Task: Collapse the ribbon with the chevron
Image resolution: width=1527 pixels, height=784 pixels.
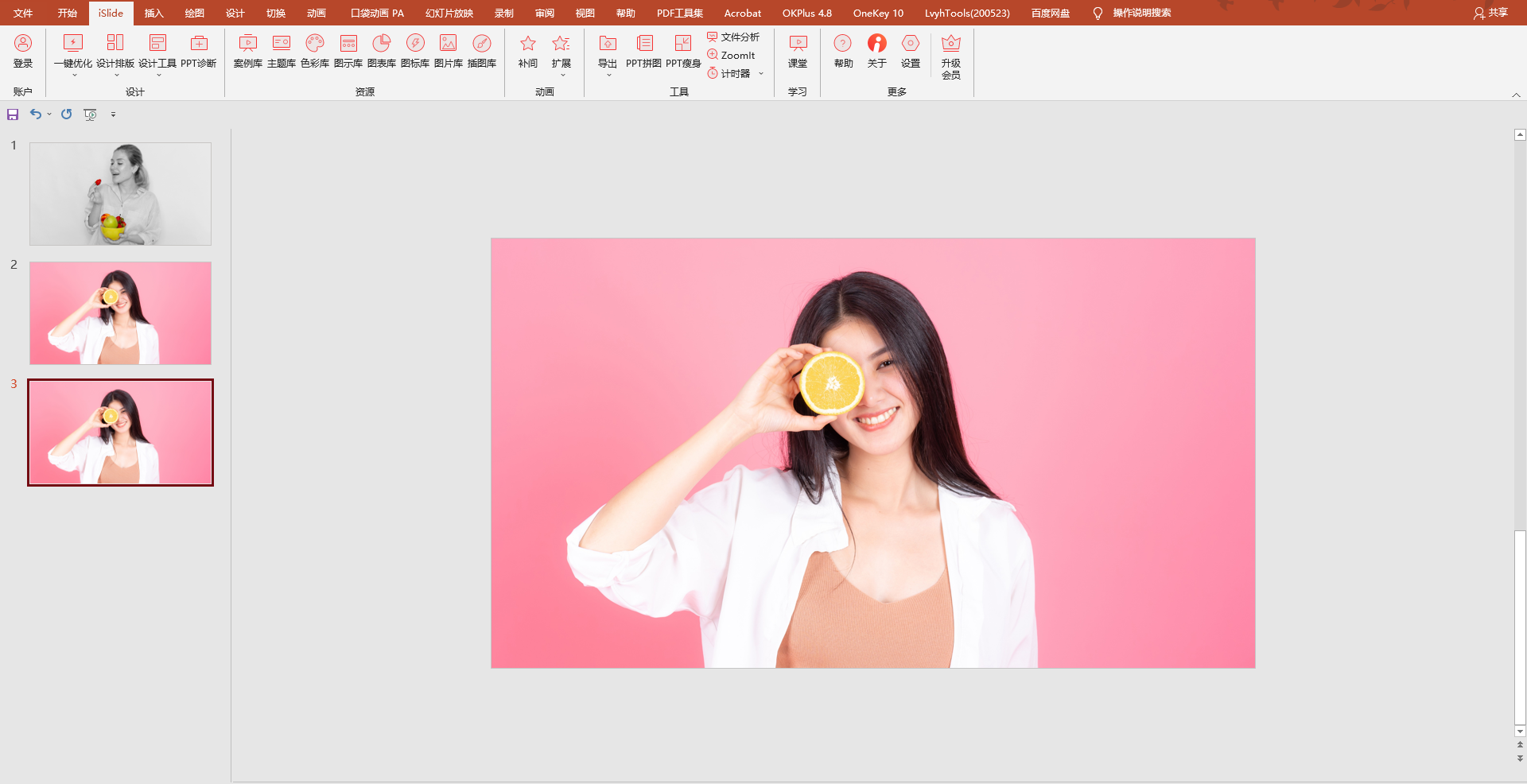Action: [1516, 95]
